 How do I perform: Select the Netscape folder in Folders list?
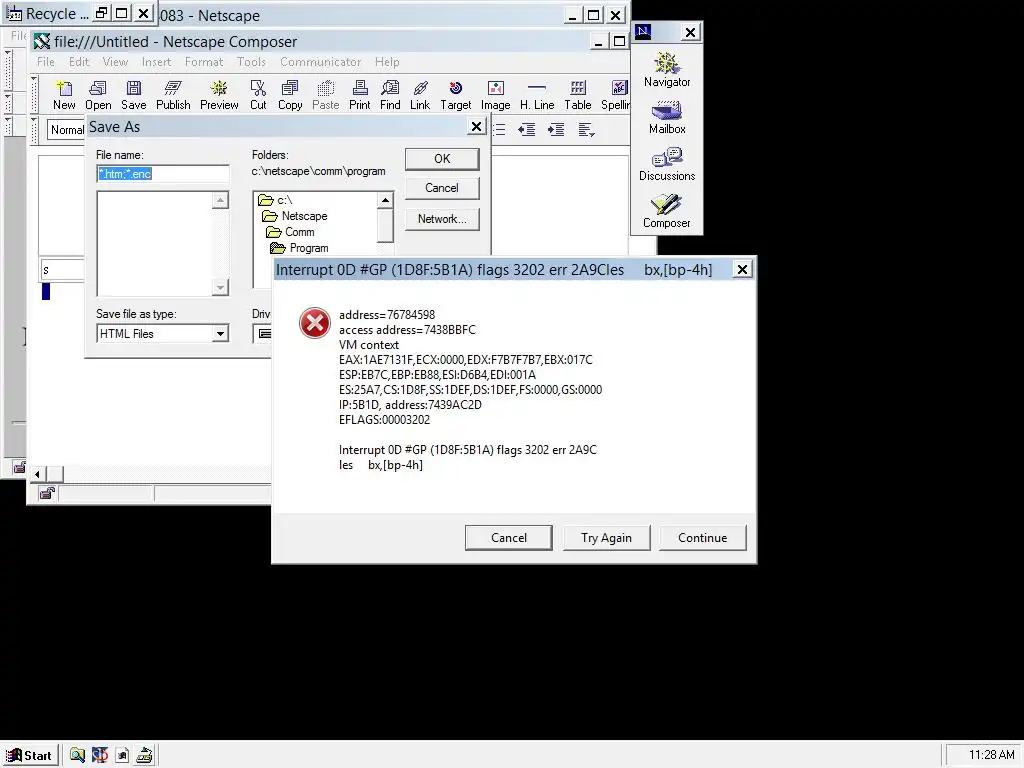(295, 216)
